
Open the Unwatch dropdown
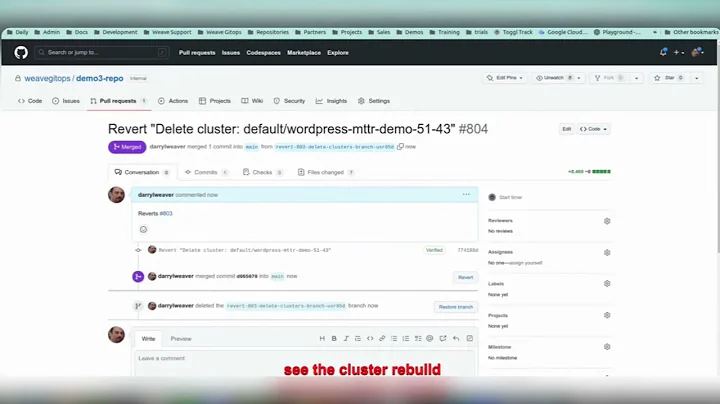[558, 78]
